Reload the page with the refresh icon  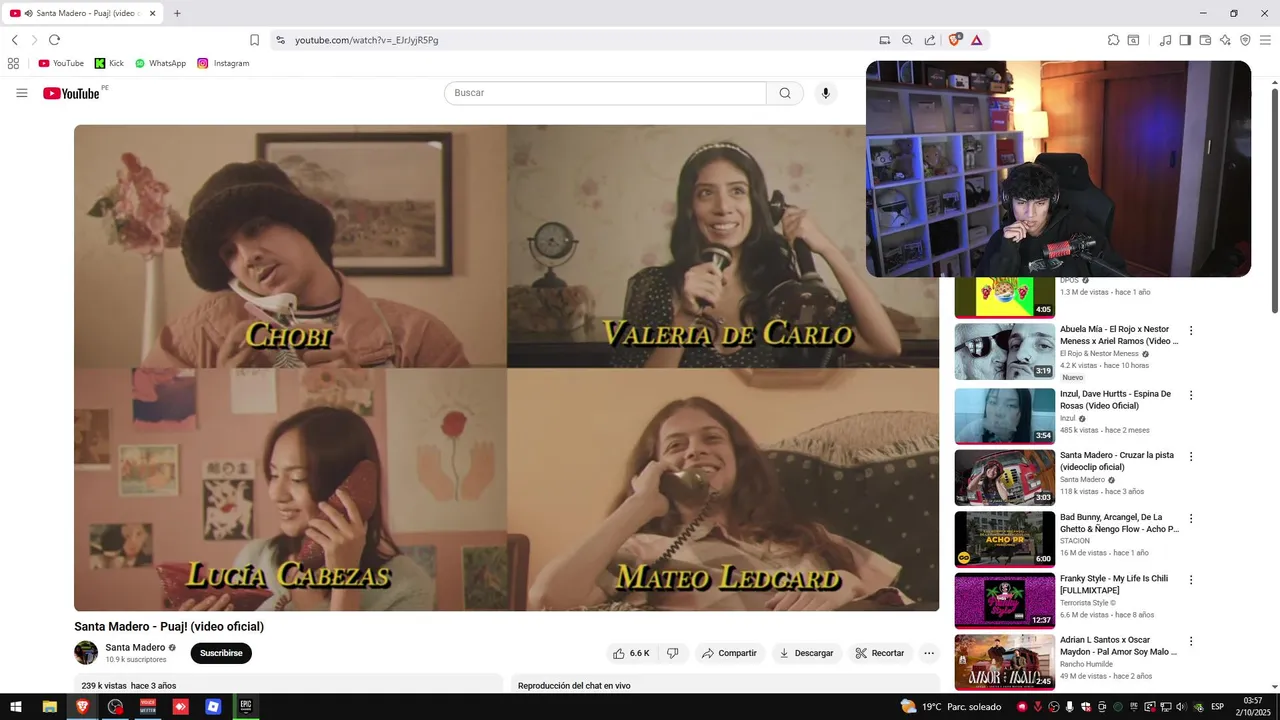pyautogui.click(x=54, y=40)
